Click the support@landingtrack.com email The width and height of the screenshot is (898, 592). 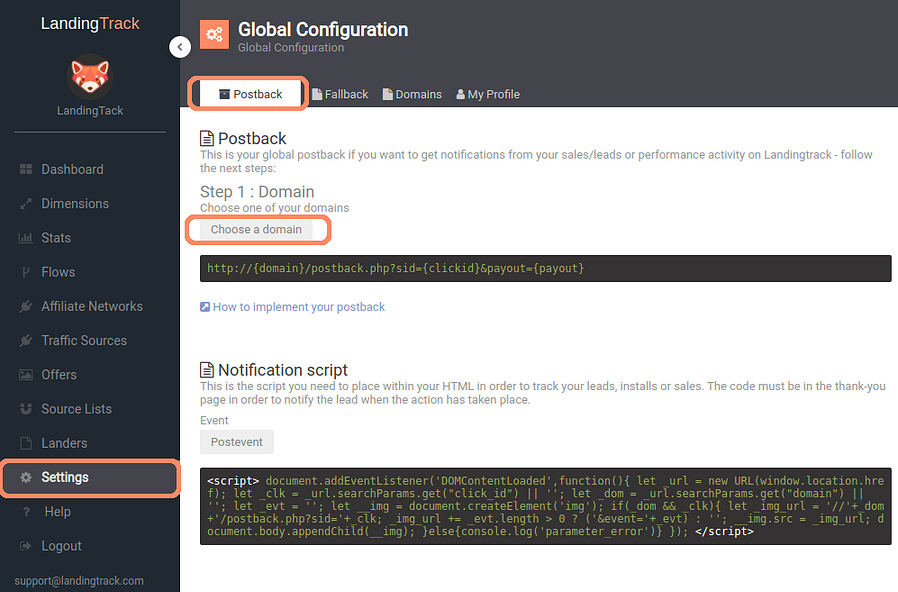(x=79, y=581)
